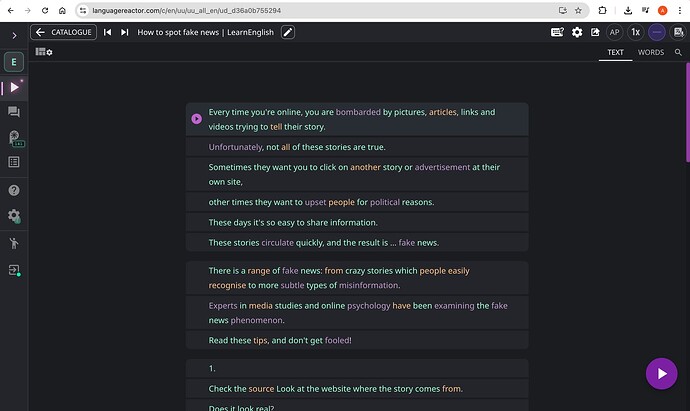Click the CATALOGUE back button
690x411 pixels.
pos(63,32)
